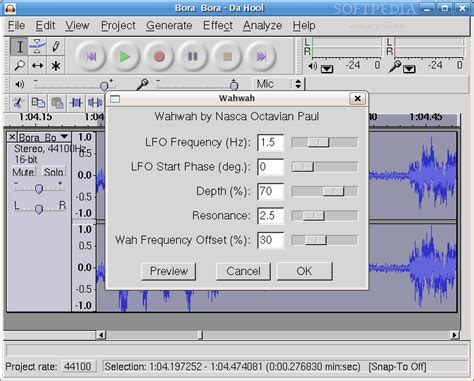Open the record meter dropdown arrow

tap(409, 69)
